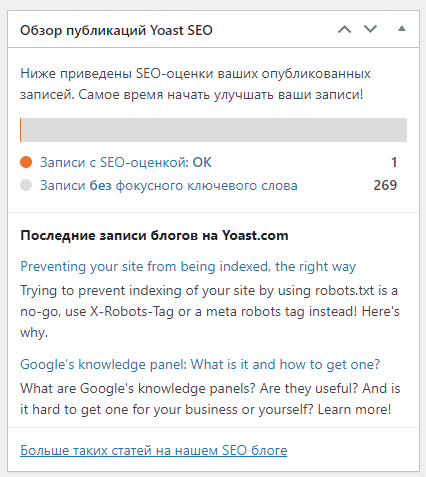The height and width of the screenshot is (477, 426).
Task: Open Google's knowledge panel article link
Action: coord(200,364)
